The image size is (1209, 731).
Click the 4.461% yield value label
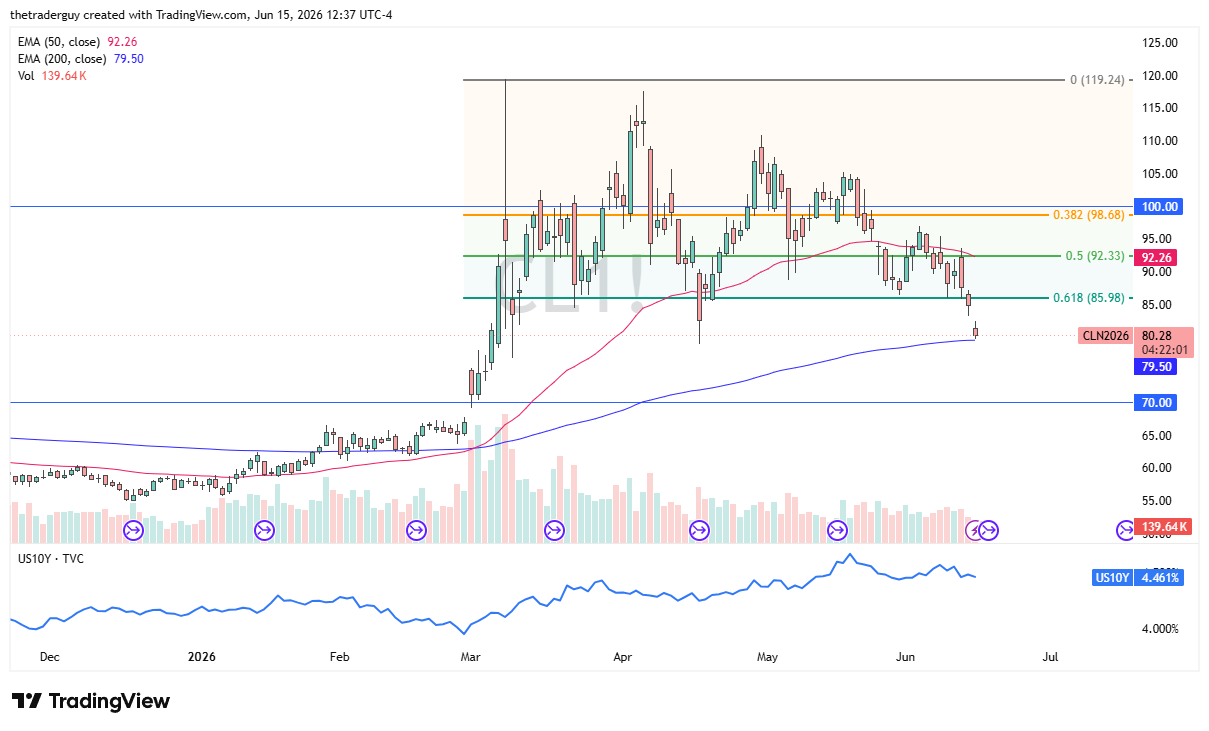[1160, 577]
